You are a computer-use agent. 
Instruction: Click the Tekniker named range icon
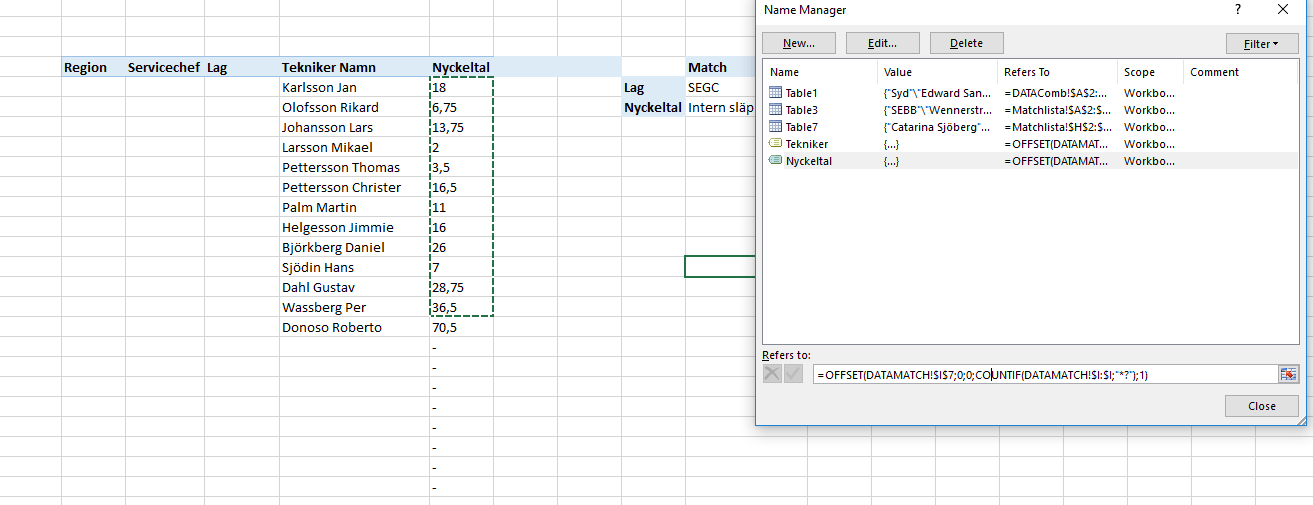[776, 144]
